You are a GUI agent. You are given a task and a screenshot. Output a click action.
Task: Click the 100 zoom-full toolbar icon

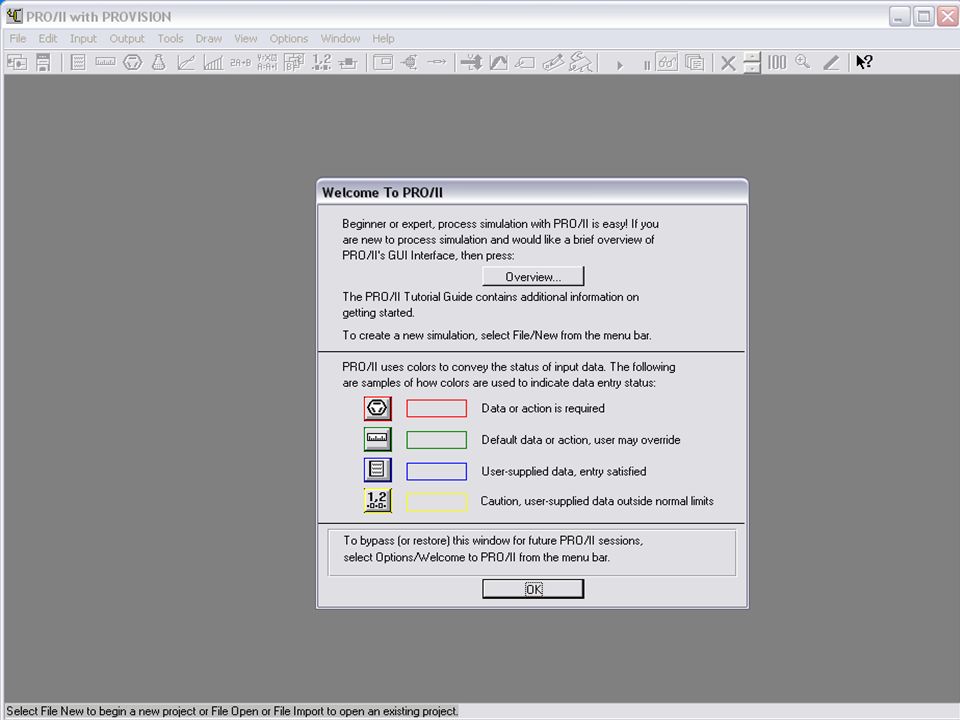777,62
